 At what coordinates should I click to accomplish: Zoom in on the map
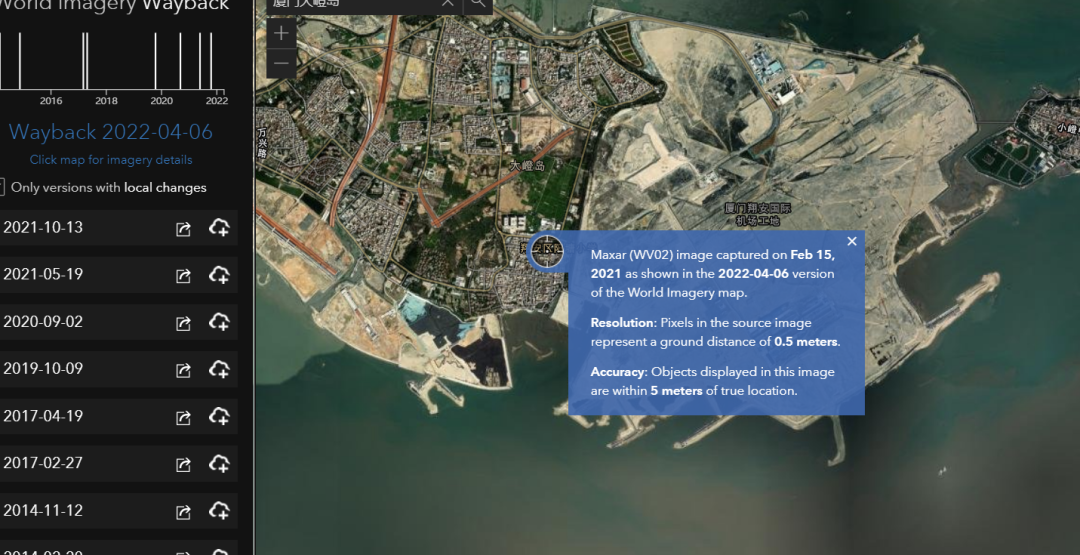pos(281,32)
